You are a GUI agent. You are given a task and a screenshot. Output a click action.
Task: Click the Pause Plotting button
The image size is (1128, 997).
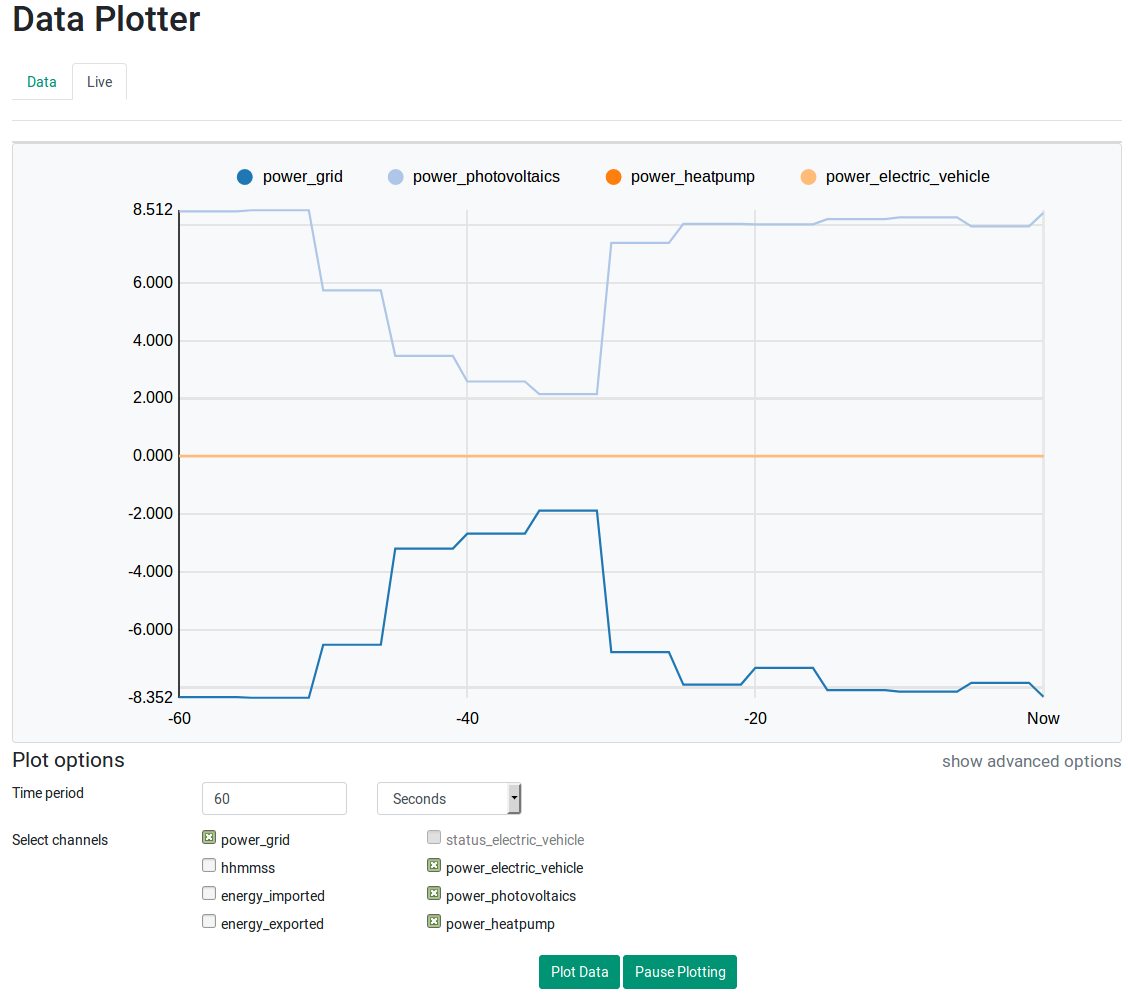click(680, 971)
